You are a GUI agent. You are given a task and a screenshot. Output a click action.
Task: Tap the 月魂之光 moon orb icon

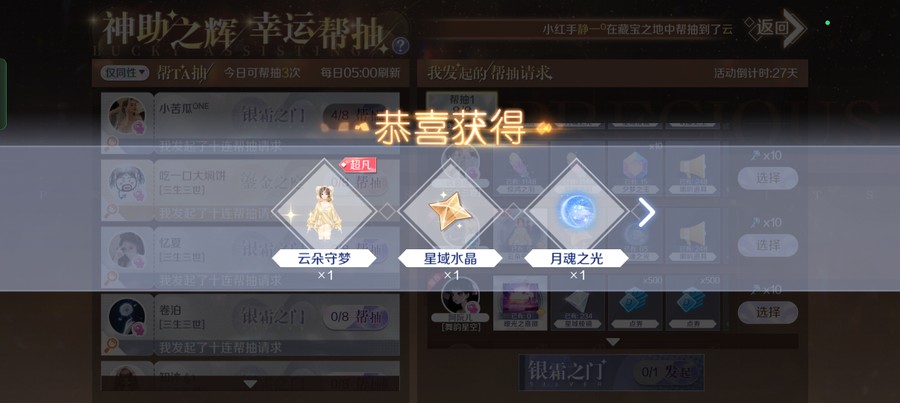pyautogui.click(x=576, y=211)
